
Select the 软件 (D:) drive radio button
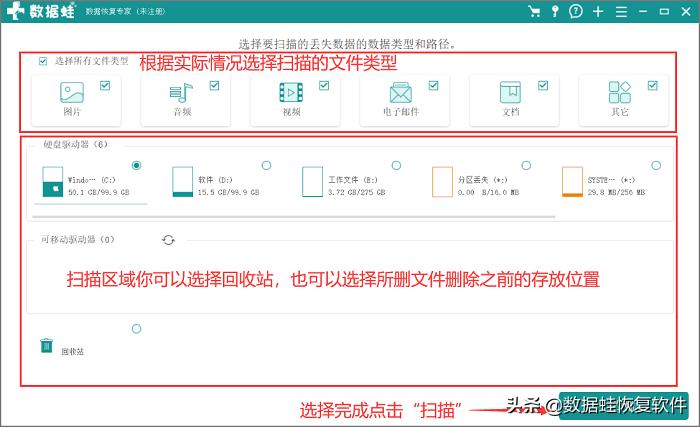267,166
